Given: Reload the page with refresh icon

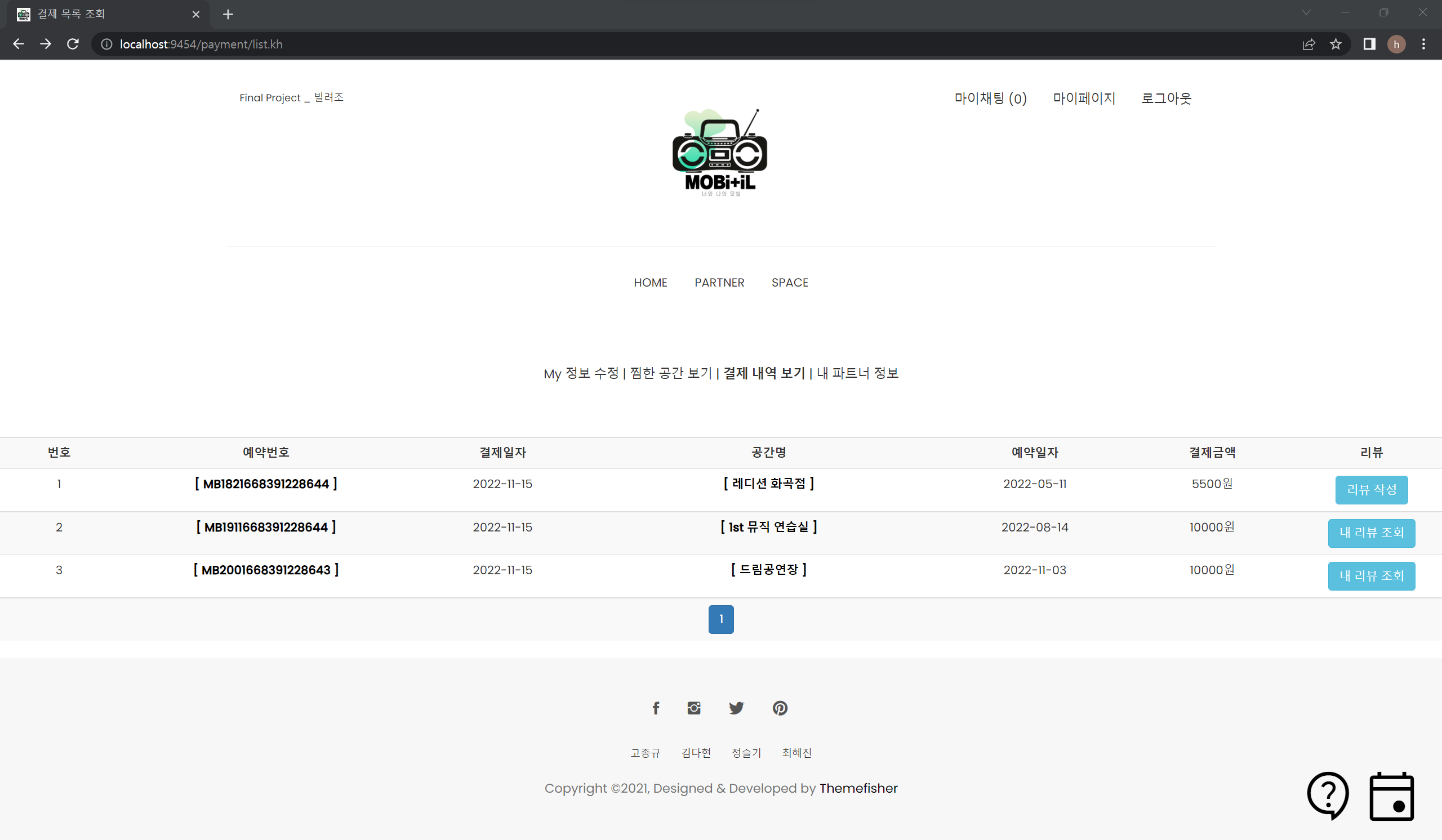Looking at the screenshot, I should point(73,44).
